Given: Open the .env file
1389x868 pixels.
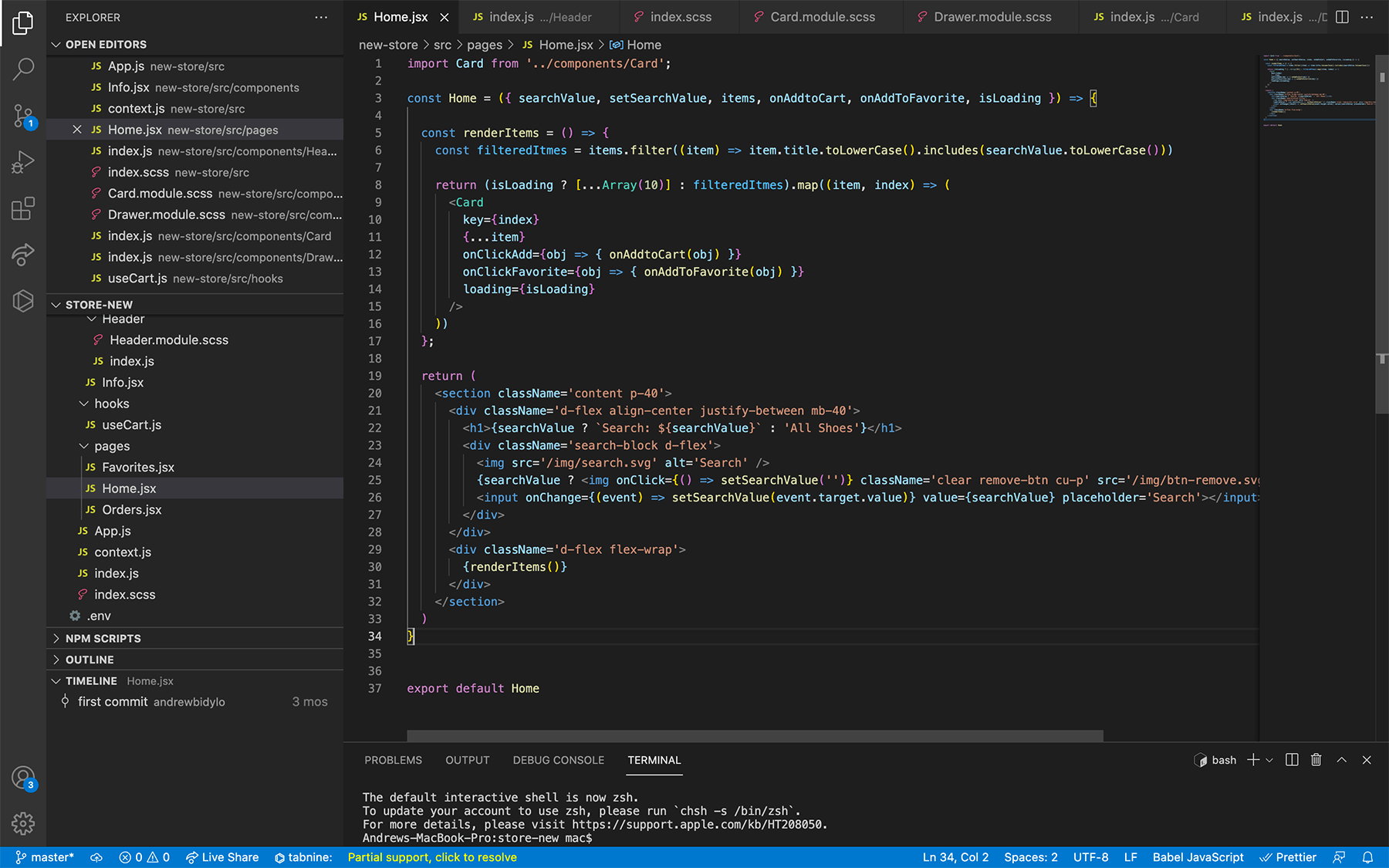Looking at the screenshot, I should [194, 616].
